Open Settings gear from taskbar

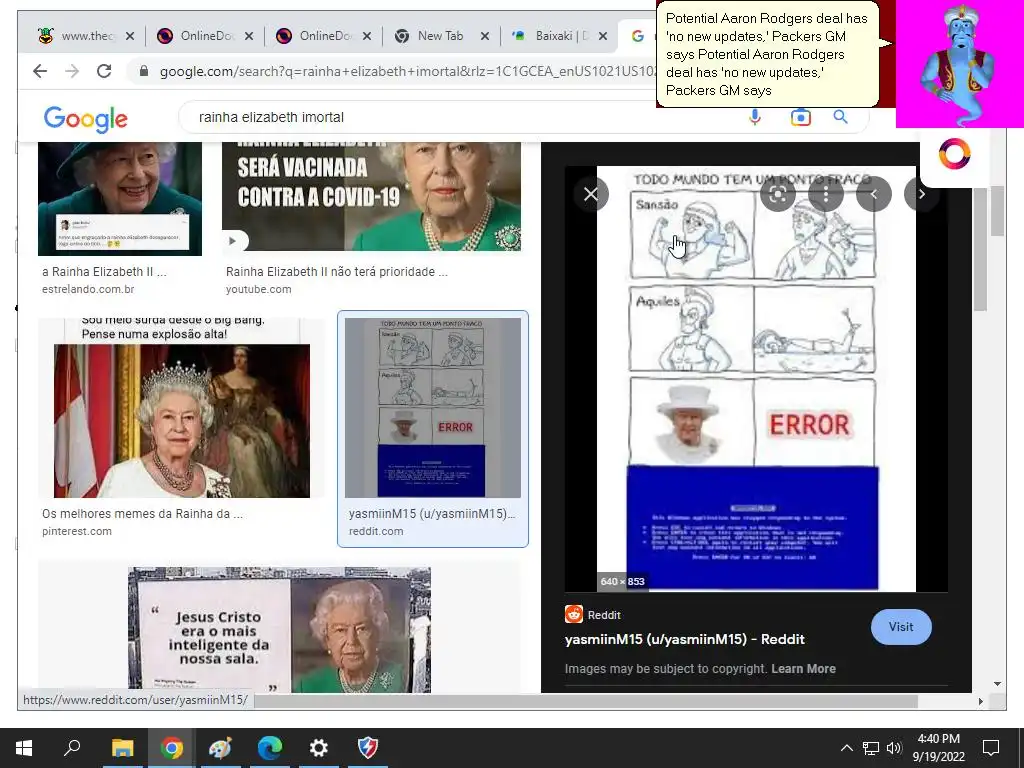[318, 748]
